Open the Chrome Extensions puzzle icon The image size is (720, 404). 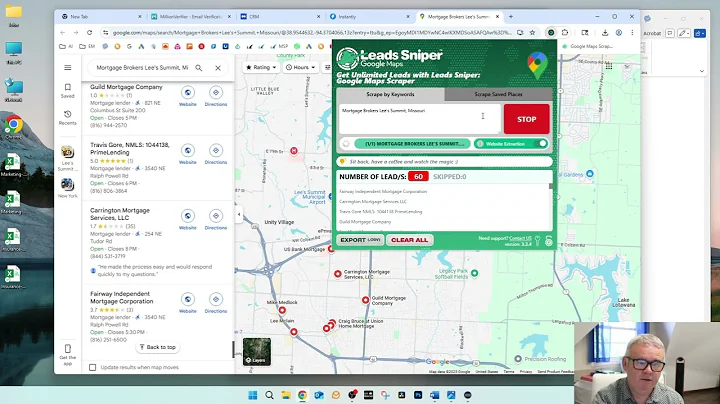pos(565,33)
